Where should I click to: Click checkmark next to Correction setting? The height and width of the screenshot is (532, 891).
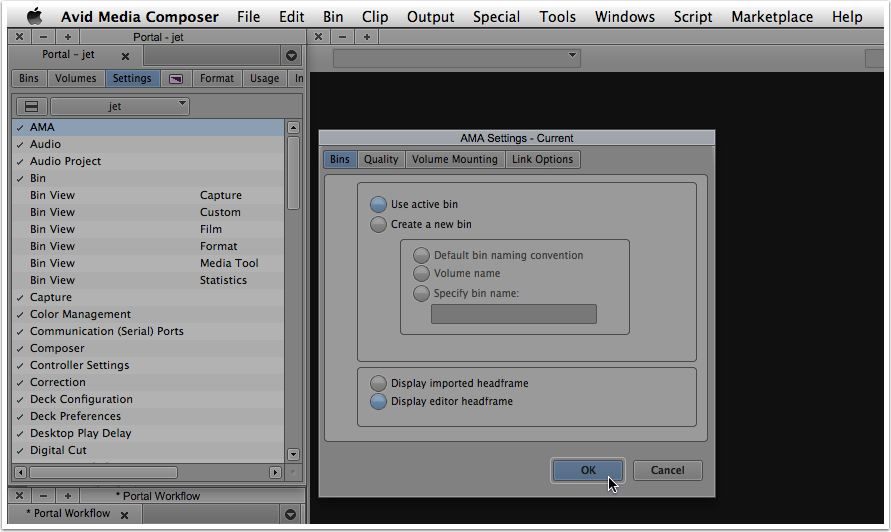(20, 383)
